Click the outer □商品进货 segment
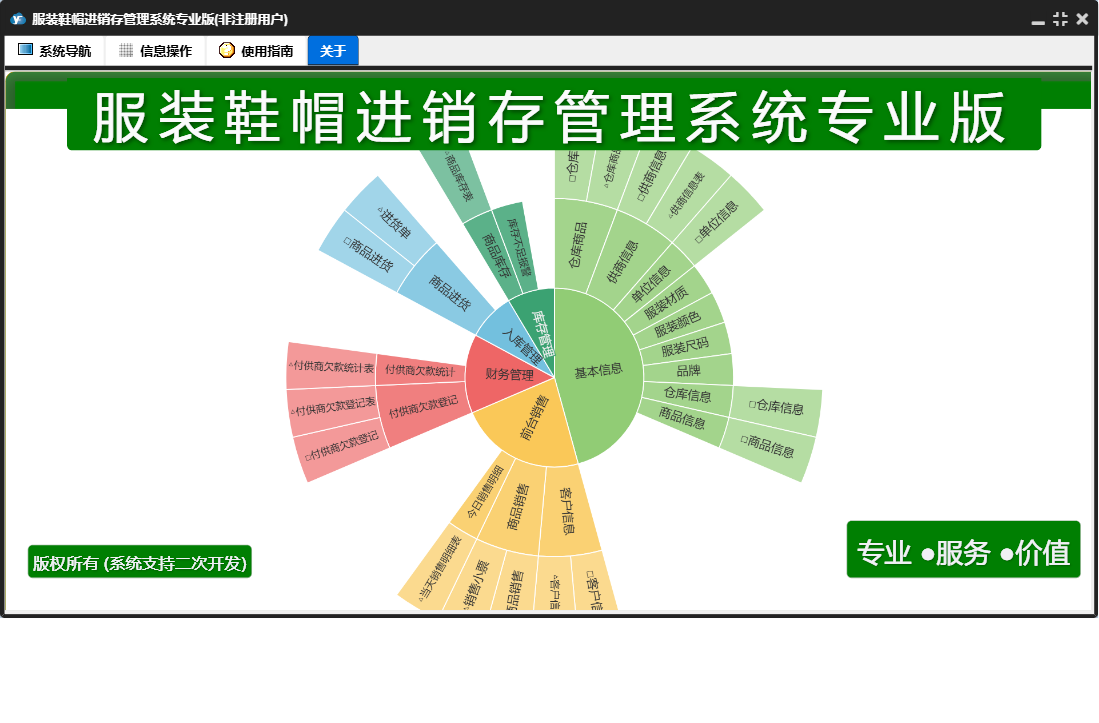 (369, 254)
